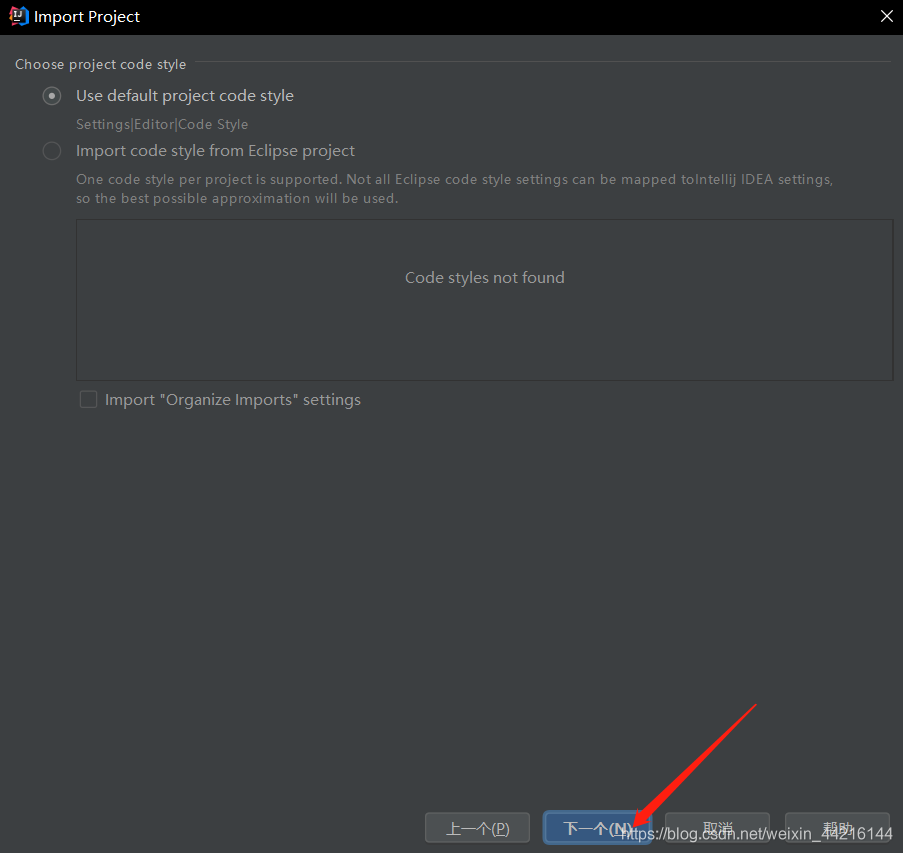The image size is (903, 853).
Task: Close the Import Project dialog
Action: point(886,16)
